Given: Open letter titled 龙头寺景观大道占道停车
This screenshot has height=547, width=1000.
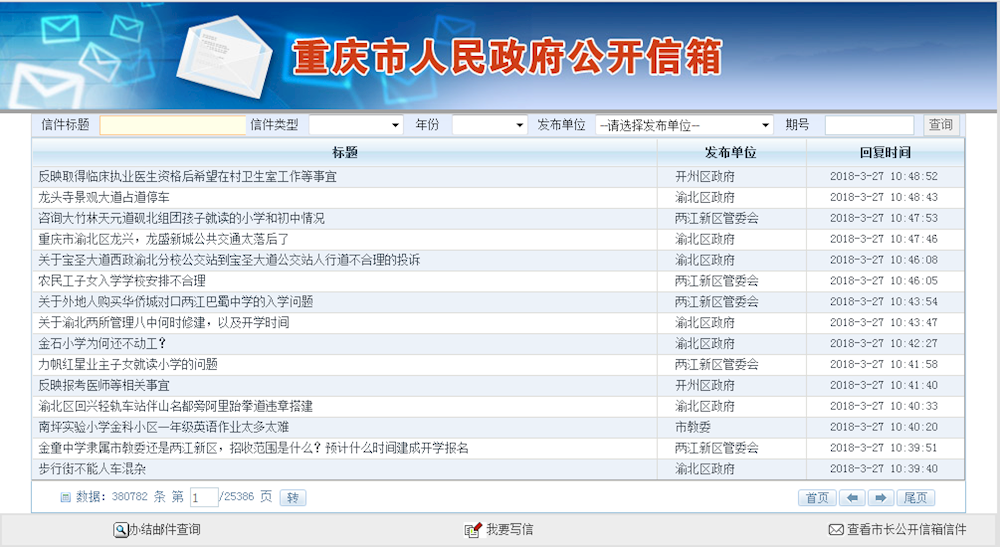Looking at the screenshot, I should [x=104, y=197].
